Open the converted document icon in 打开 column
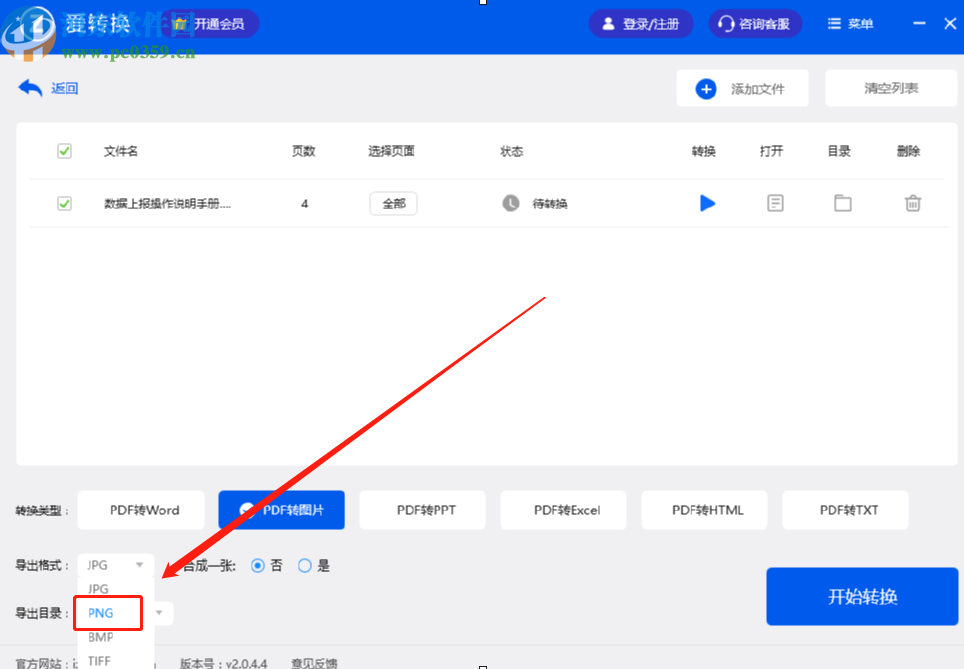Image resolution: width=964 pixels, height=669 pixels. coord(775,203)
